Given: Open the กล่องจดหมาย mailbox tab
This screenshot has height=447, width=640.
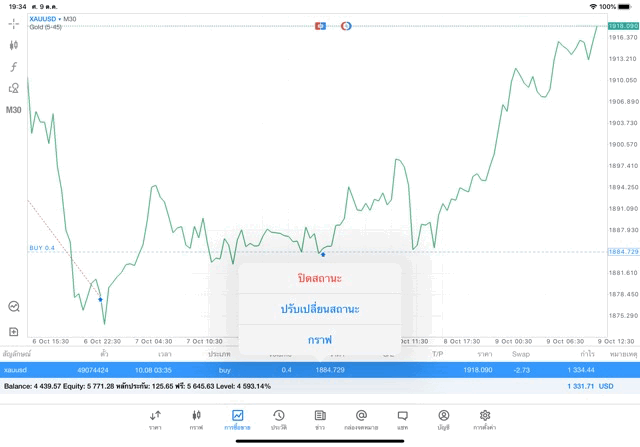Looking at the screenshot, I should 361,419.
